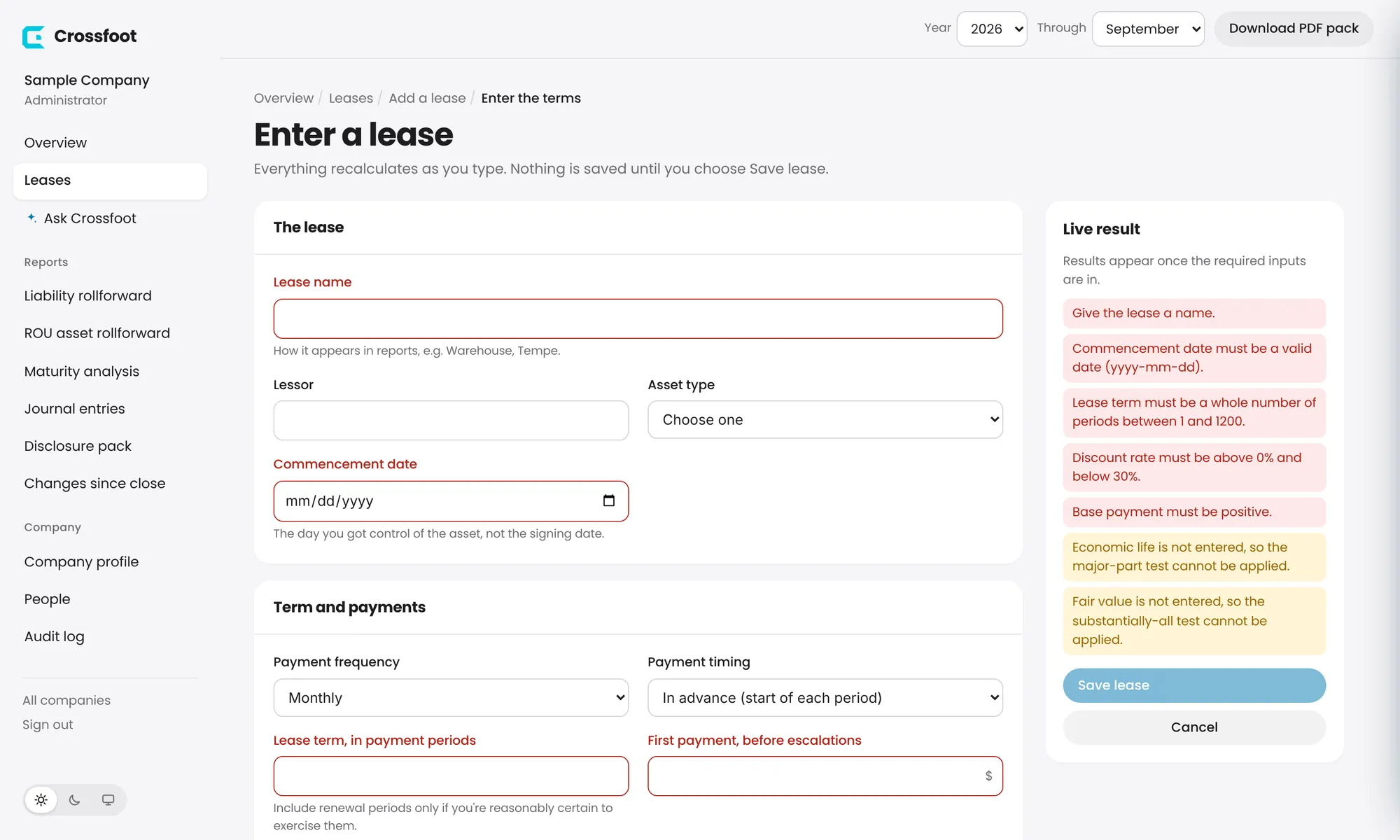Select system theme monitor icon
Viewport: 1400px width, 840px height.
tap(108, 799)
